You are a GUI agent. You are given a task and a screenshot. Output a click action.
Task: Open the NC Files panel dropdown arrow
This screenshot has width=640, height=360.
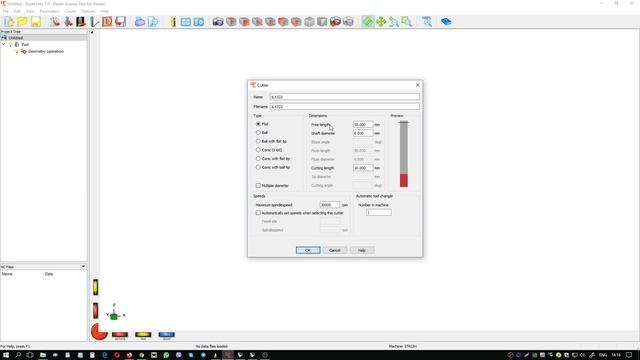click(x=83, y=267)
